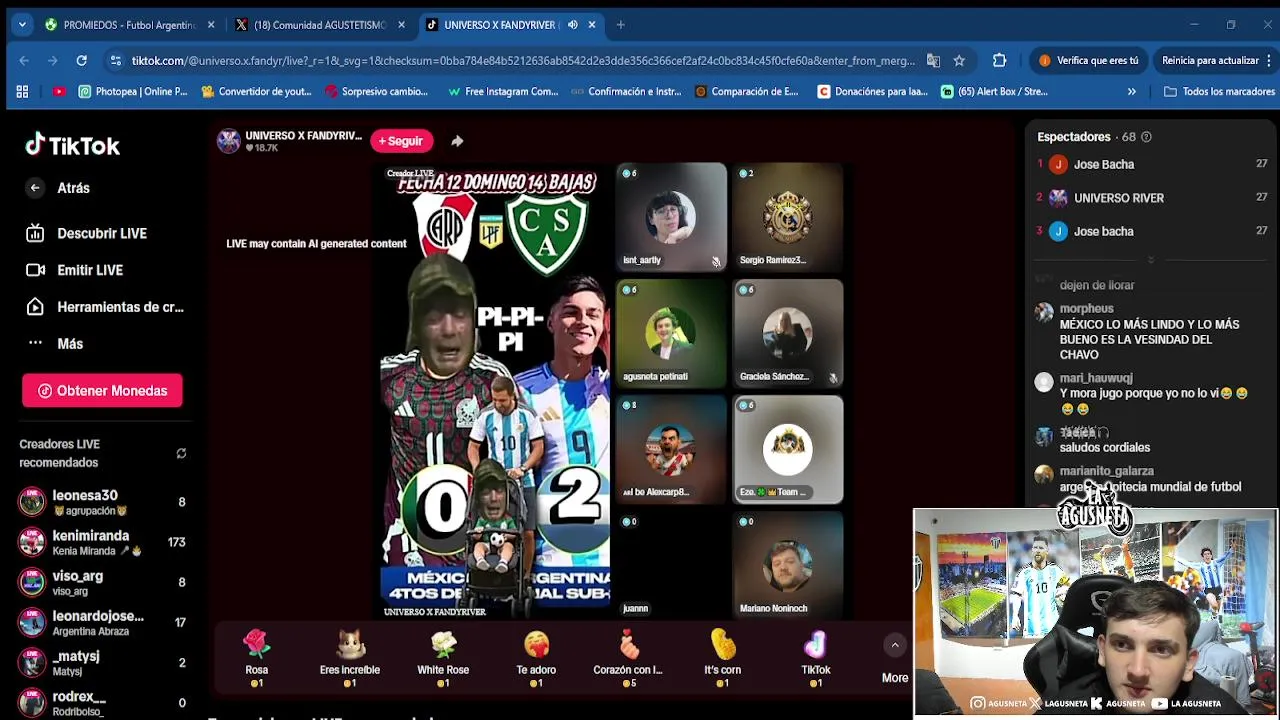
Task: Open viso_arg live stream
Action: (x=102, y=582)
